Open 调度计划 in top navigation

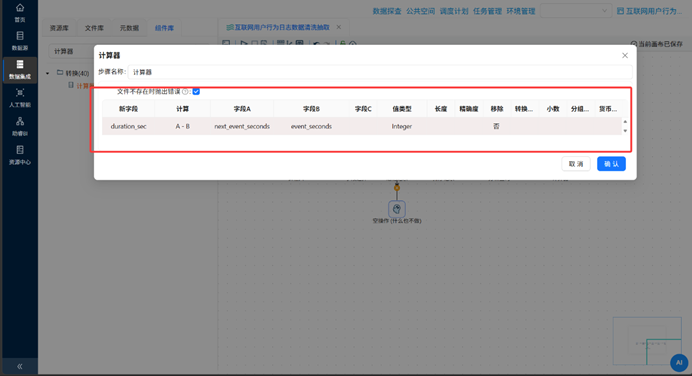454,11
